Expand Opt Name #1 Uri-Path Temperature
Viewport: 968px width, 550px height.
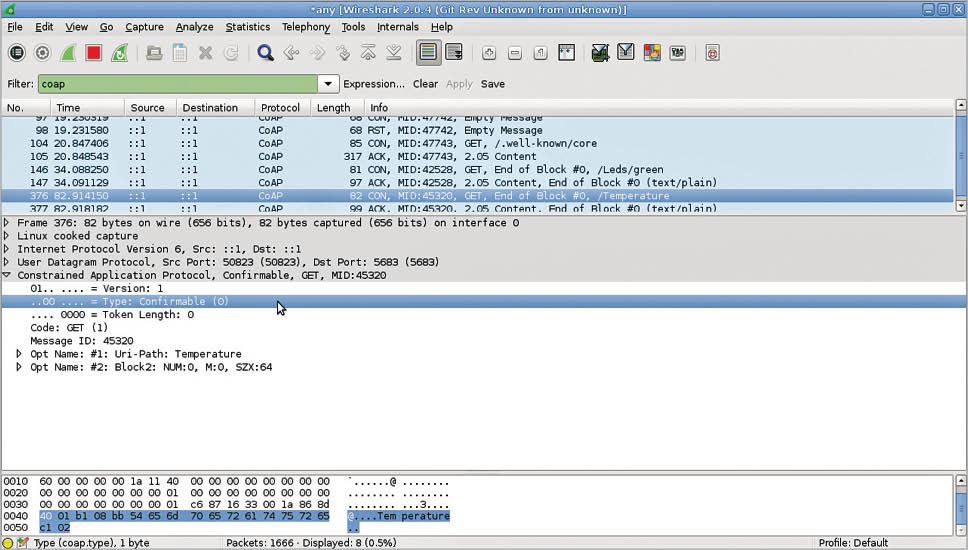pos(19,354)
